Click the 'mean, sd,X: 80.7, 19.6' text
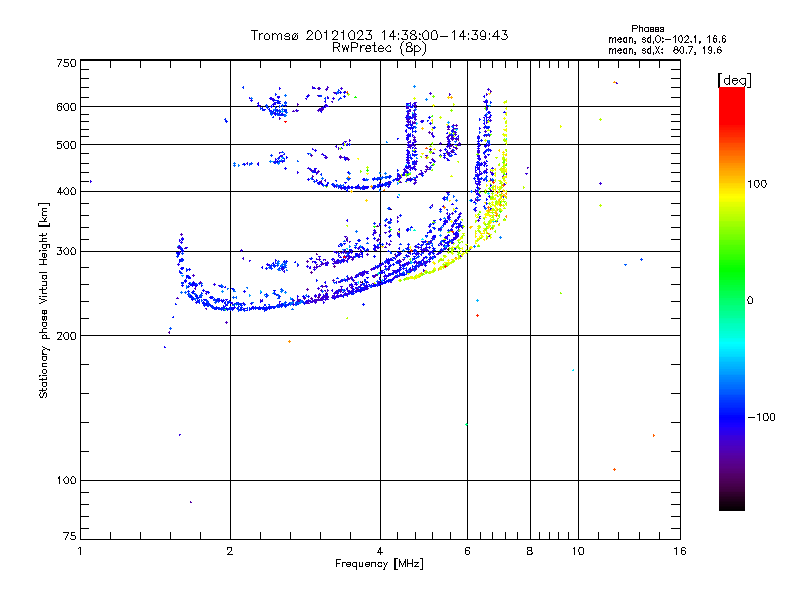 click(x=665, y=50)
